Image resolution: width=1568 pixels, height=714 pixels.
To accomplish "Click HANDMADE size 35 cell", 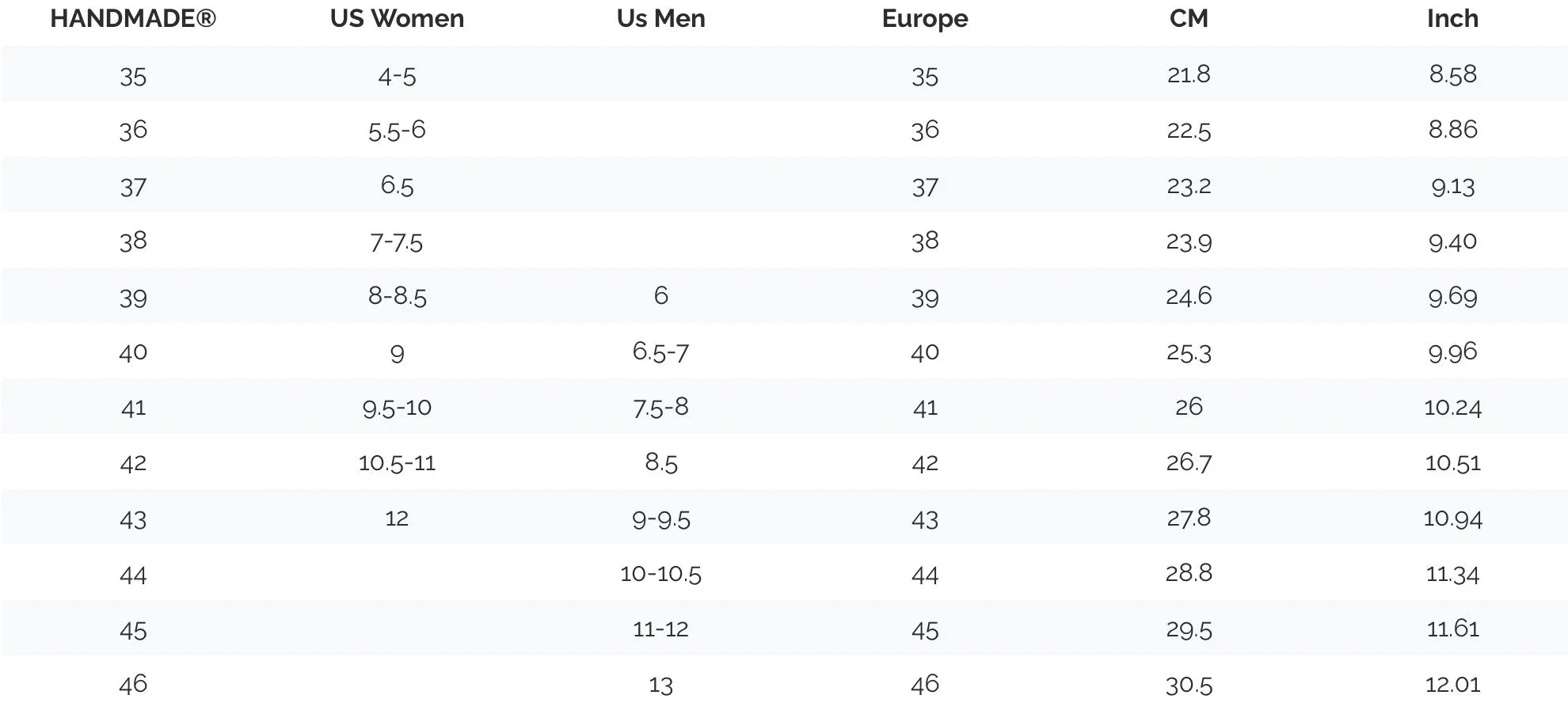I will [x=133, y=76].
